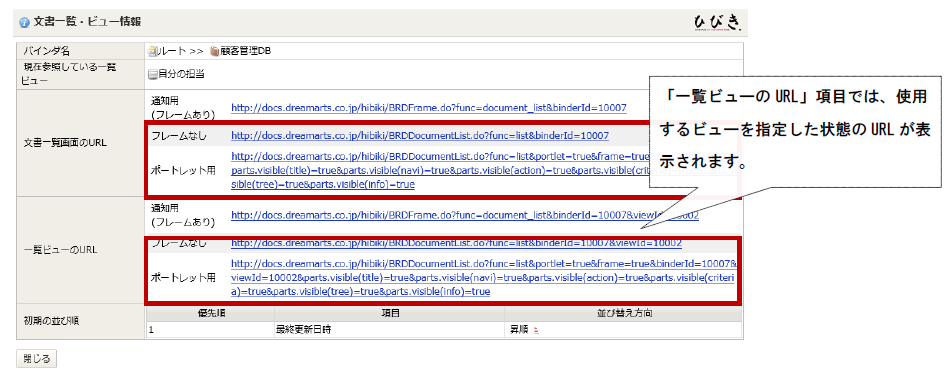Viewport: 950px width, 376px height.
Task: Select the 自分の担当 view name
Action: coord(181,74)
